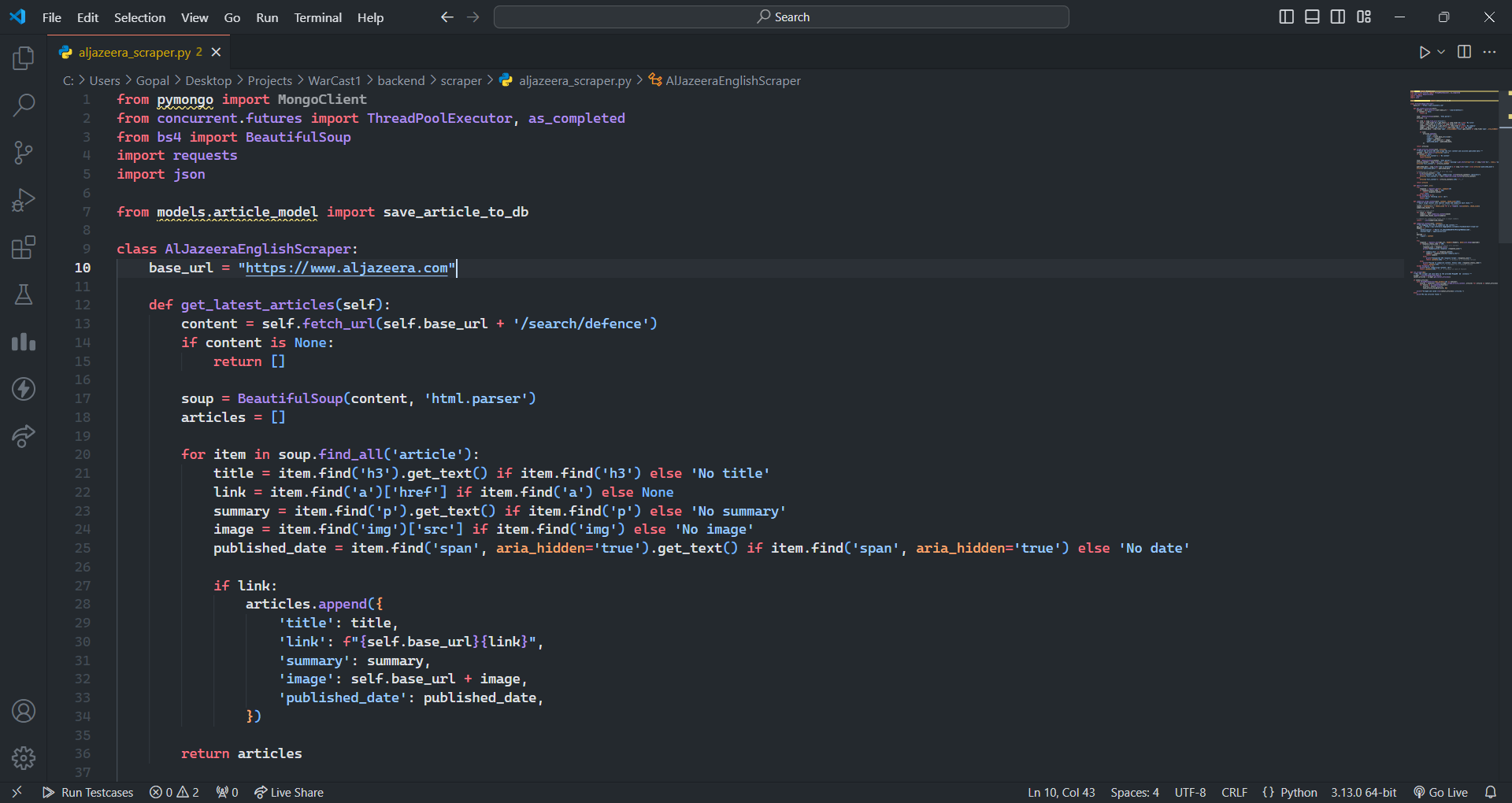Open the Run menu
The image size is (1512, 803).
click(267, 17)
